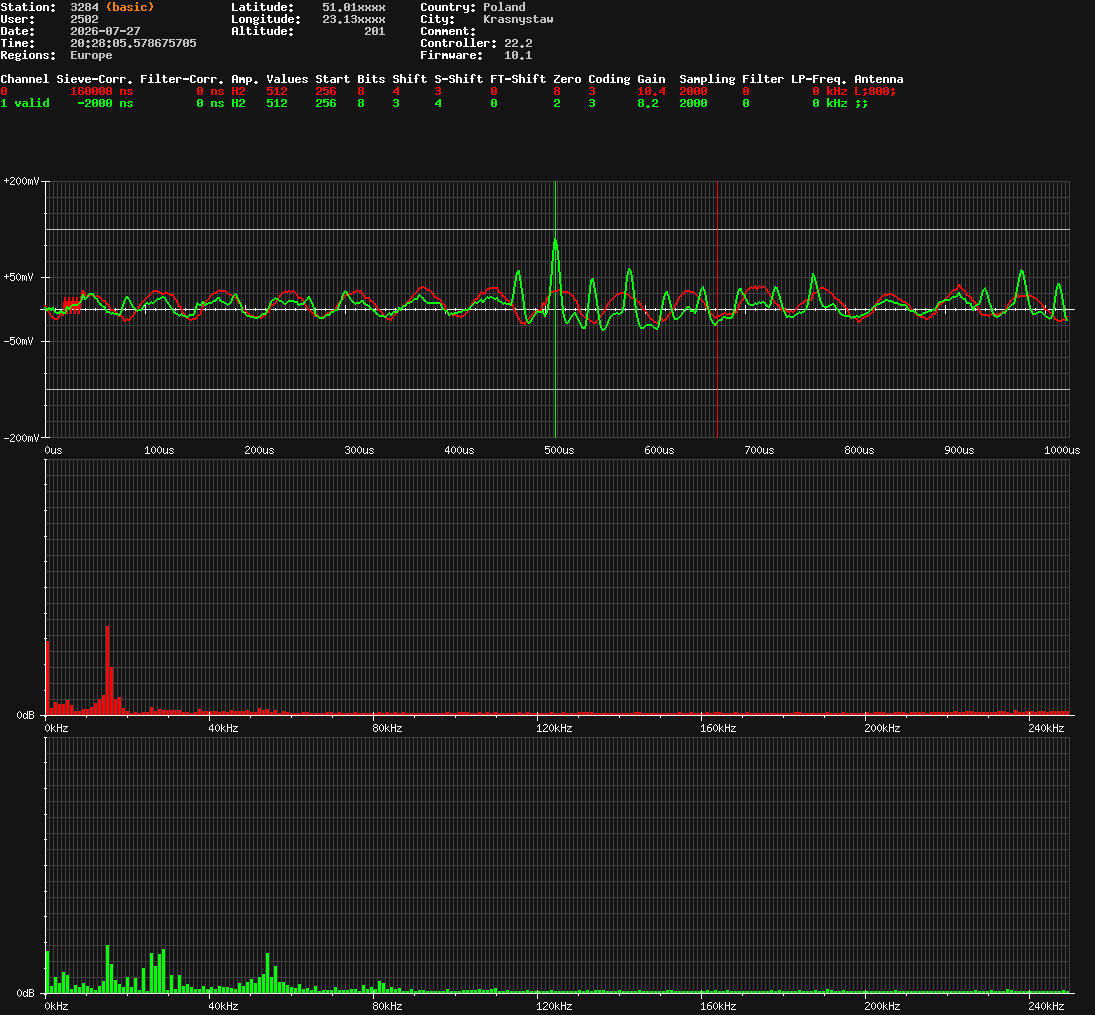Click the red antenna value L;800;
1095x1015 pixels.
tap(875, 91)
